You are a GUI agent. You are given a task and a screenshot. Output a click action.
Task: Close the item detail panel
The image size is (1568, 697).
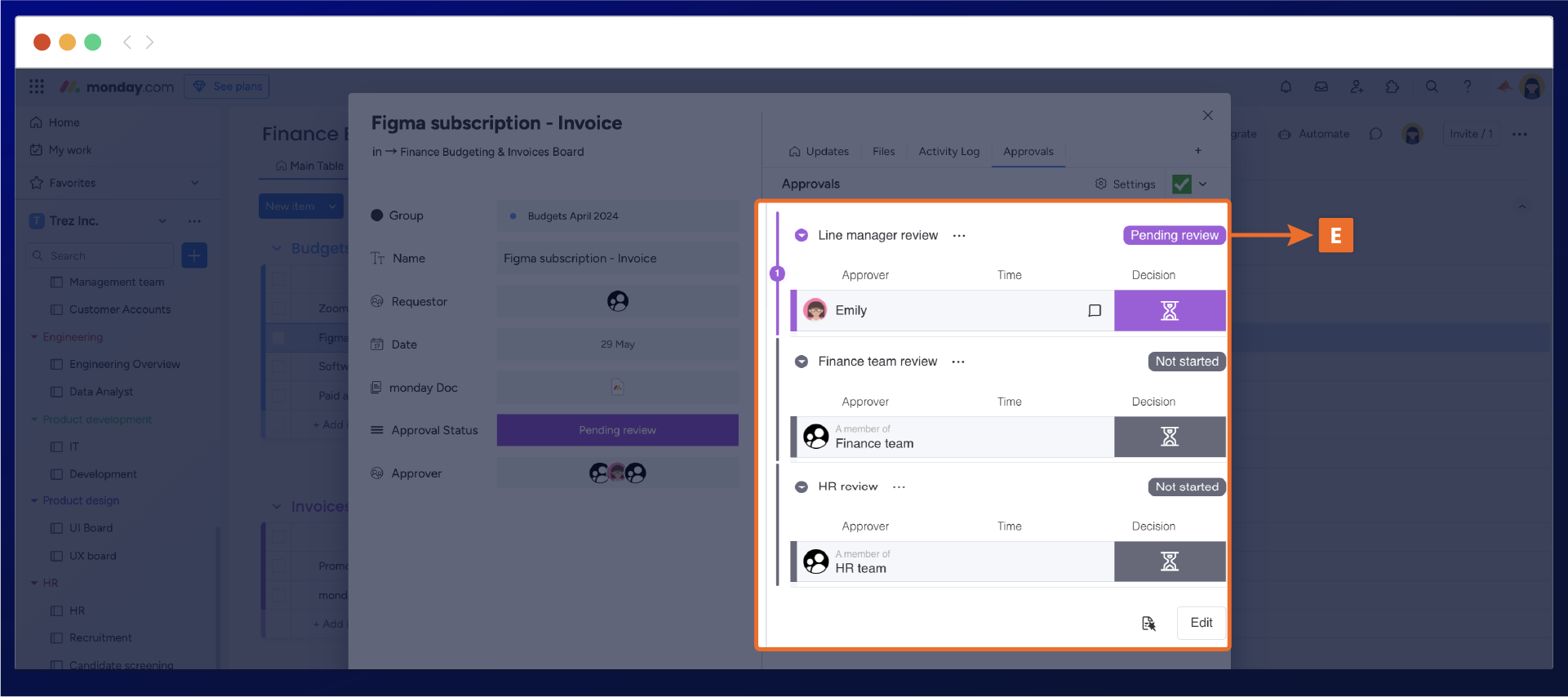(x=1207, y=116)
